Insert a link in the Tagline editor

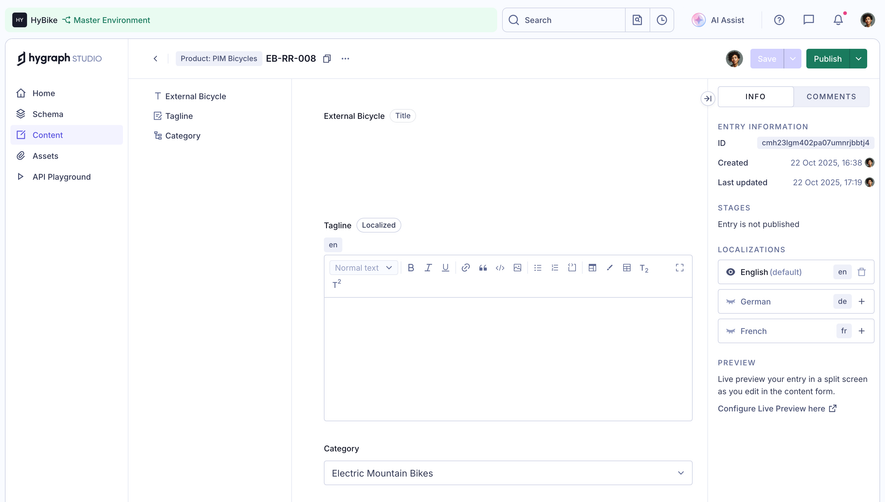tap(466, 268)
